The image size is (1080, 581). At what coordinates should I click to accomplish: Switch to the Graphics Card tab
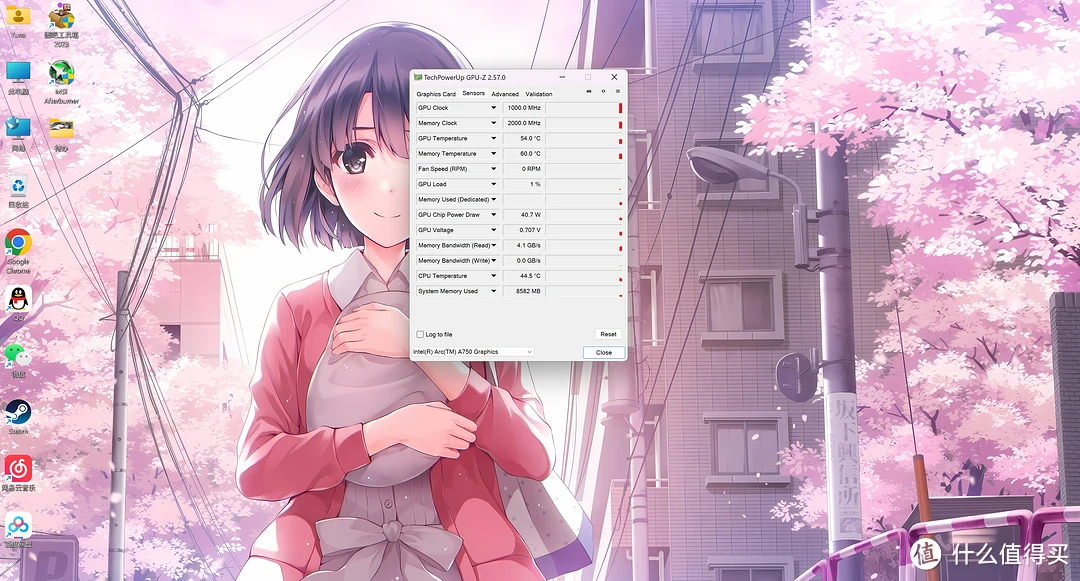pos(436,94)
